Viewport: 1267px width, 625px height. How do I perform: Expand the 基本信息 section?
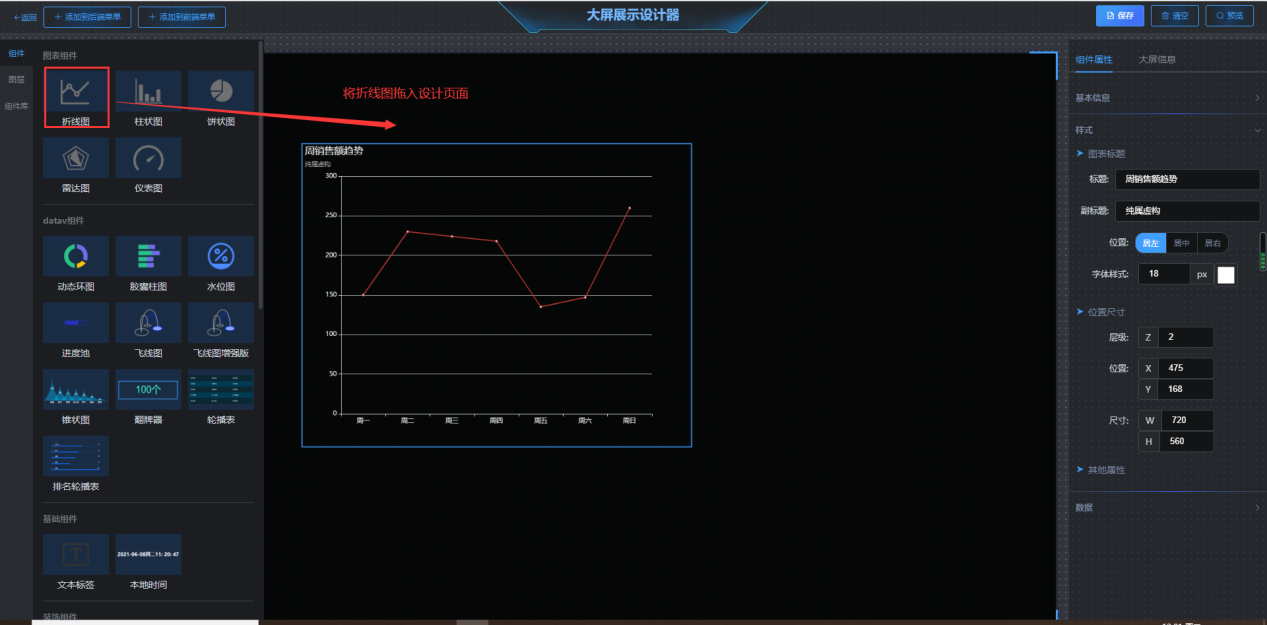(1166, 98)
